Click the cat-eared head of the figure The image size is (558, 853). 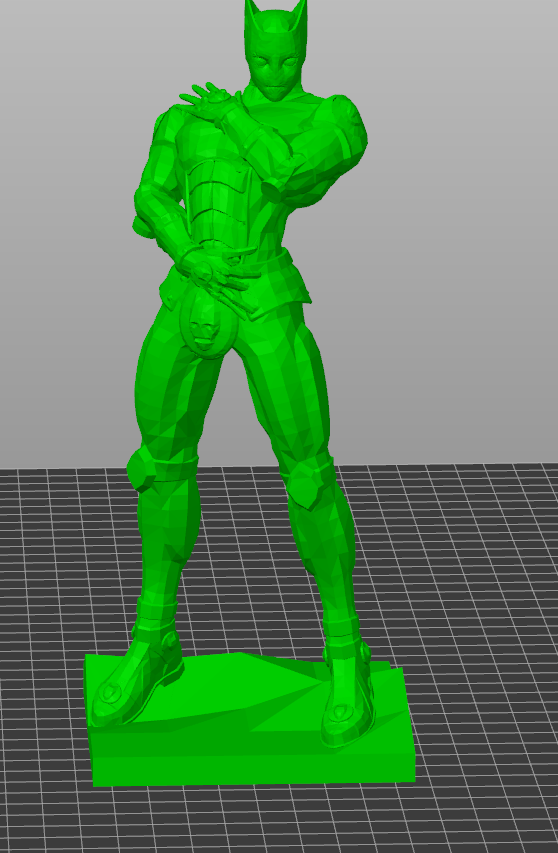(275, 50)
